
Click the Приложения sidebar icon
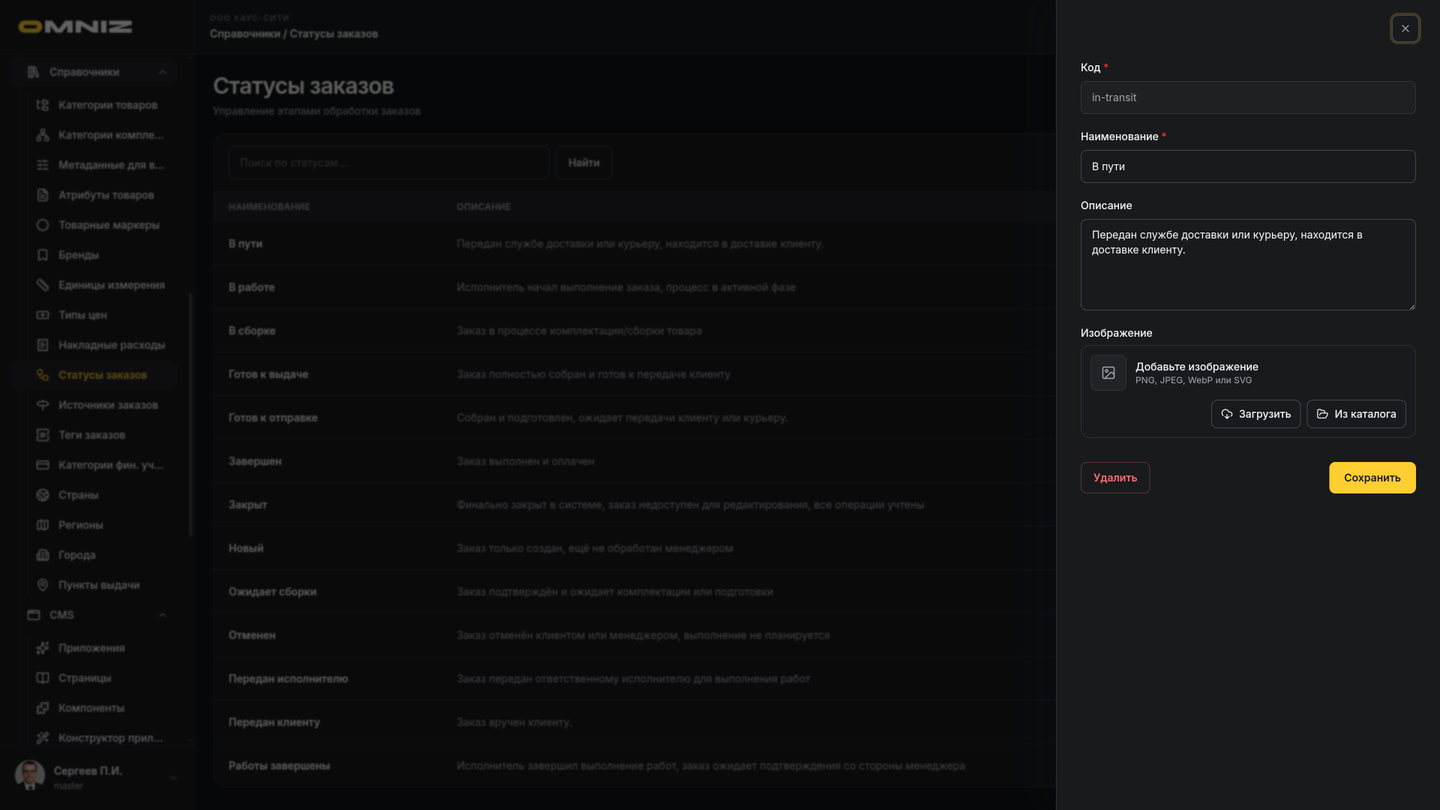click(42, 648)
